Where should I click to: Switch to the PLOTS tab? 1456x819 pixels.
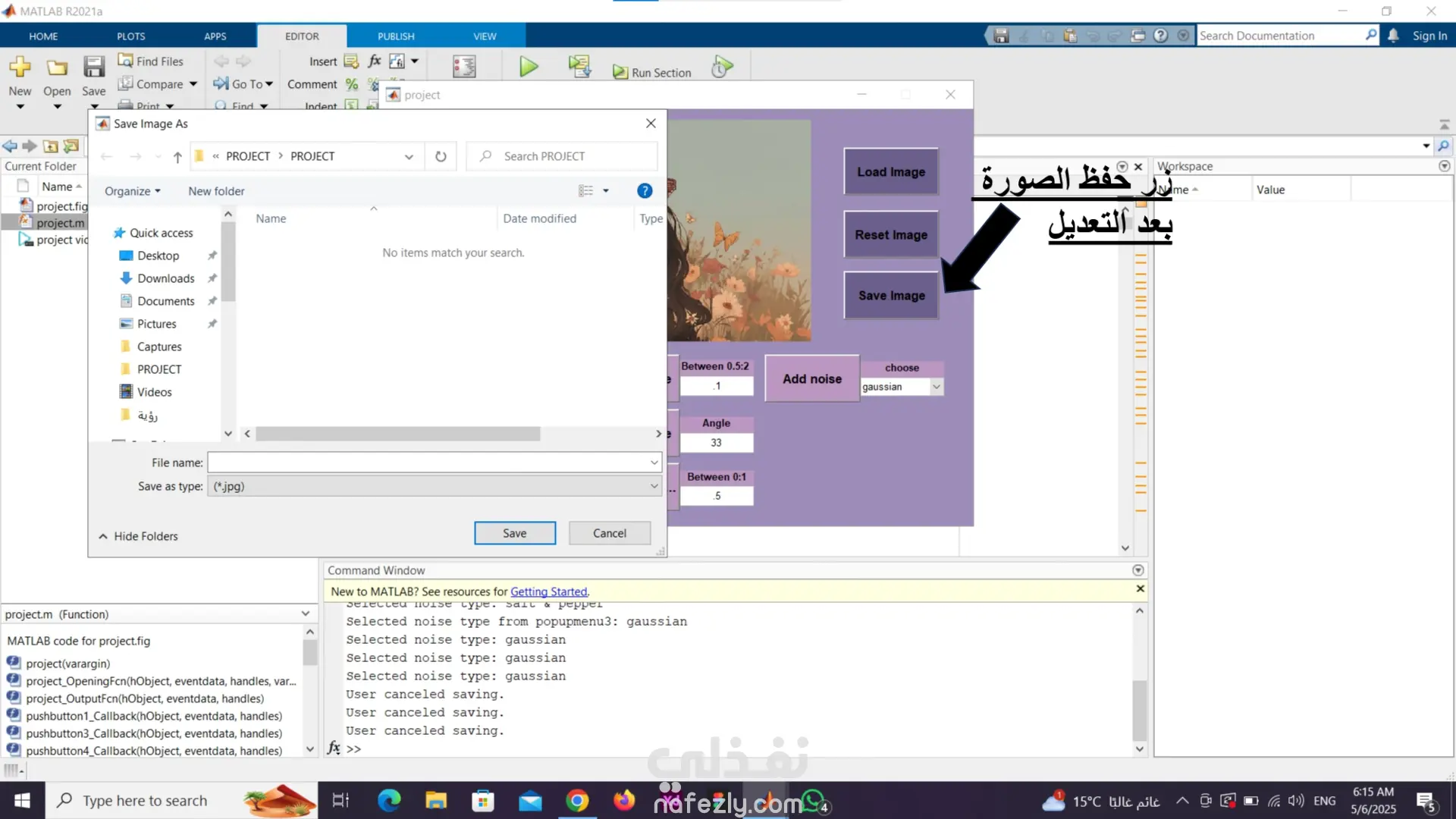coord(130,36)
